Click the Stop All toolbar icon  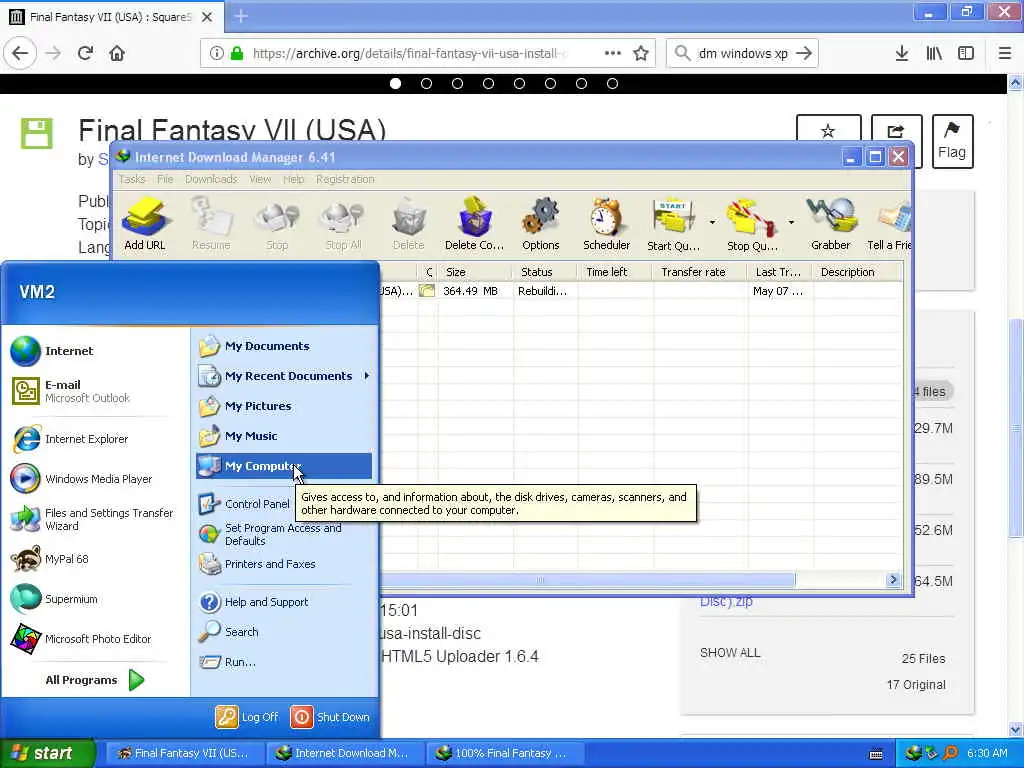click(343, 224)
